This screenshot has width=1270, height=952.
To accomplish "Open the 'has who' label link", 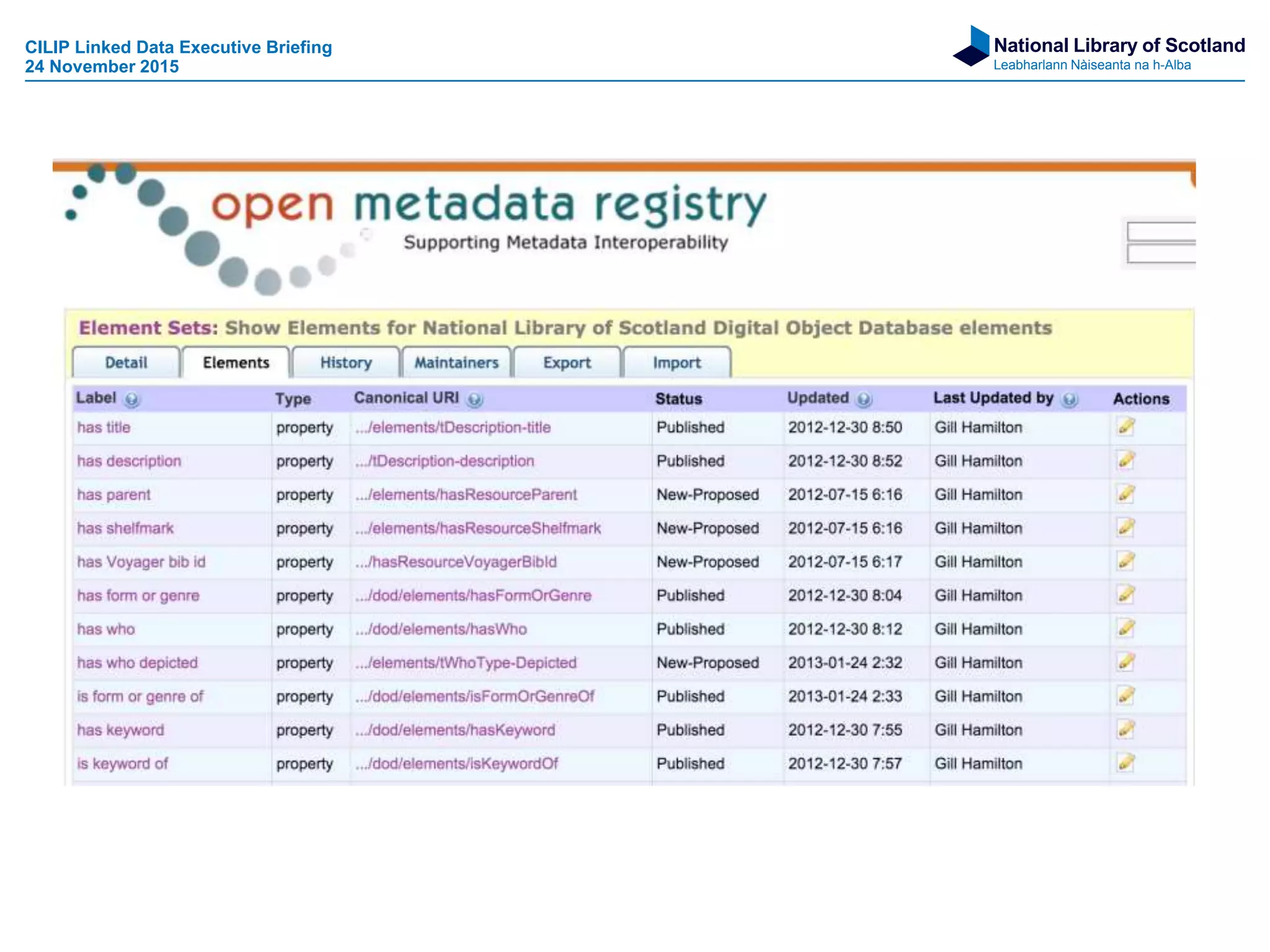I will (x=105, y=629).
